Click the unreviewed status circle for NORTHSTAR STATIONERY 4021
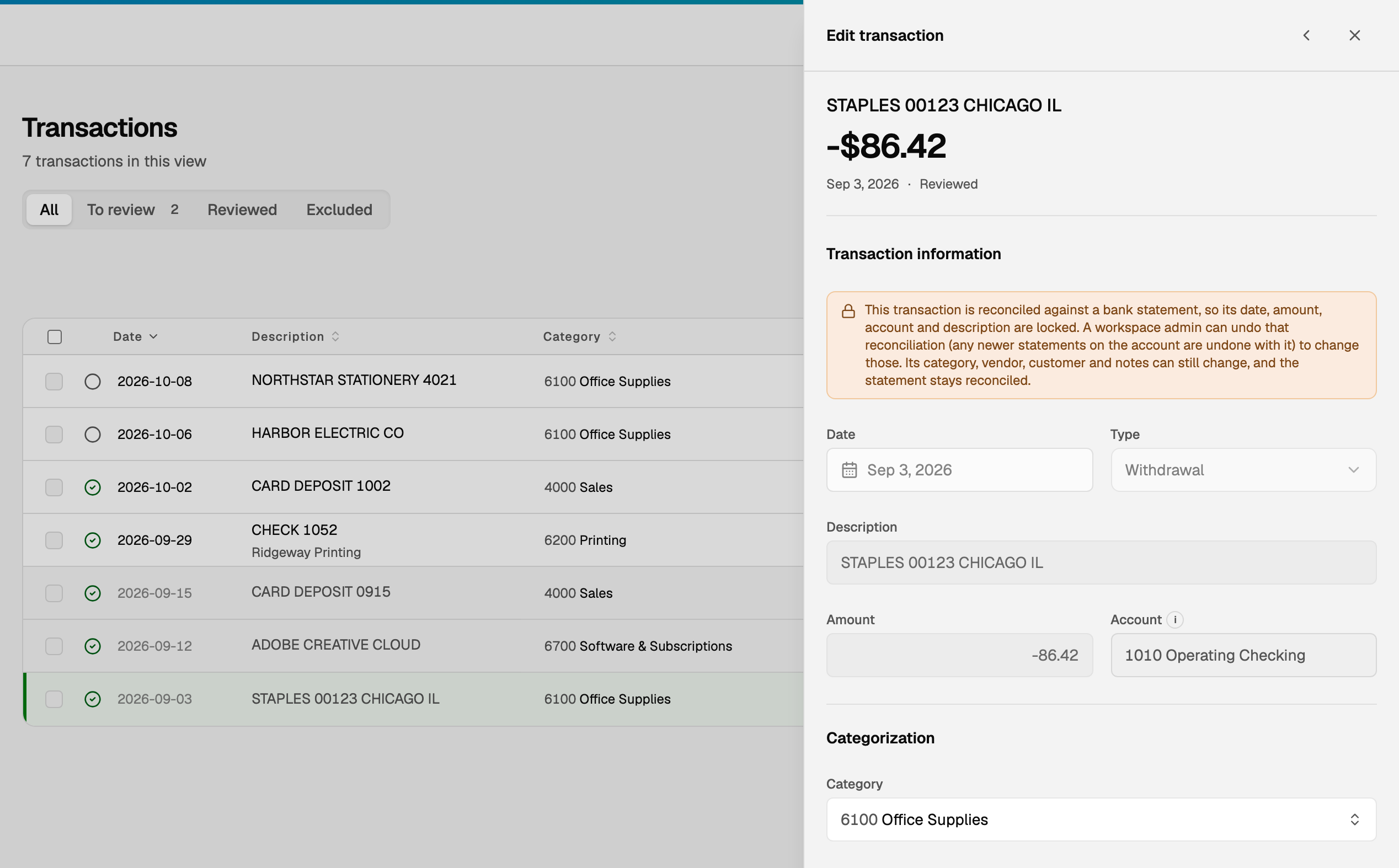 coord(93,382)
